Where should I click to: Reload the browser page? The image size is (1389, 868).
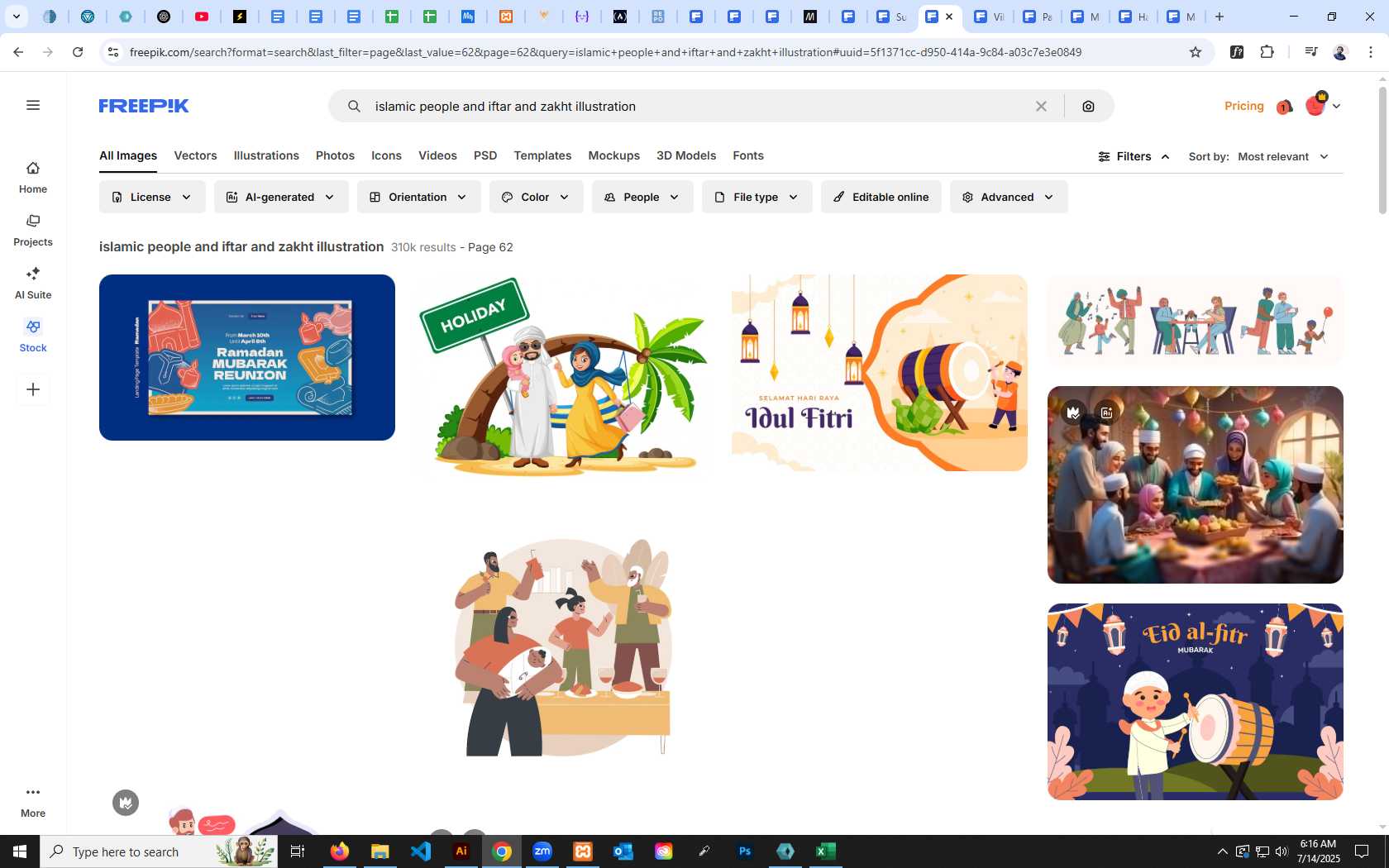pos(78,52)
